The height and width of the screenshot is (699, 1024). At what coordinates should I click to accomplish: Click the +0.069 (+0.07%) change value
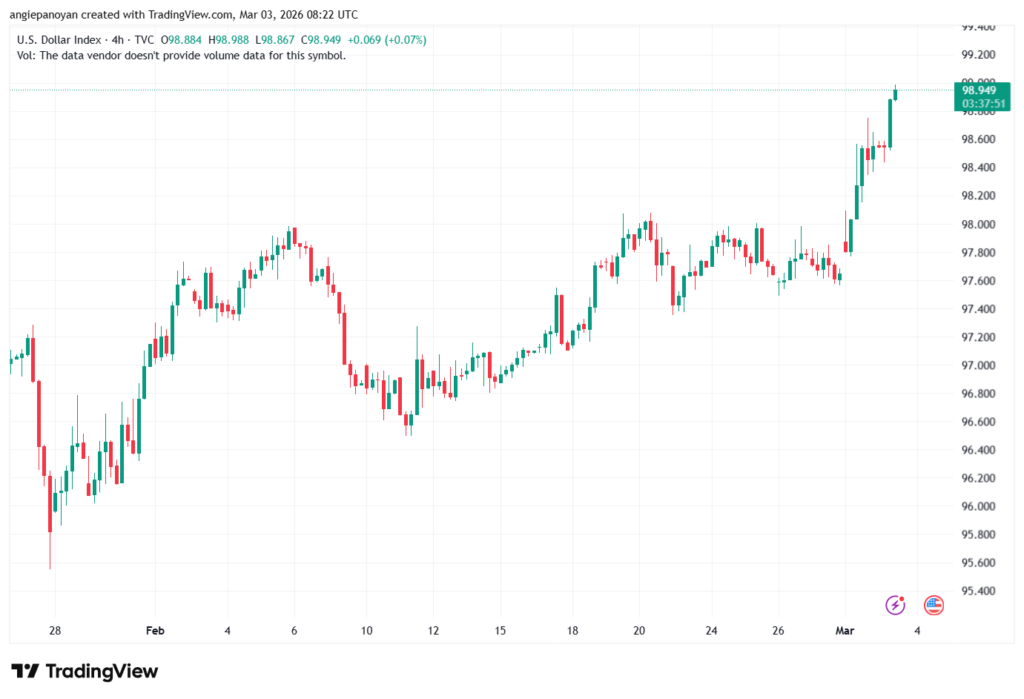click(x=390, y=40)
